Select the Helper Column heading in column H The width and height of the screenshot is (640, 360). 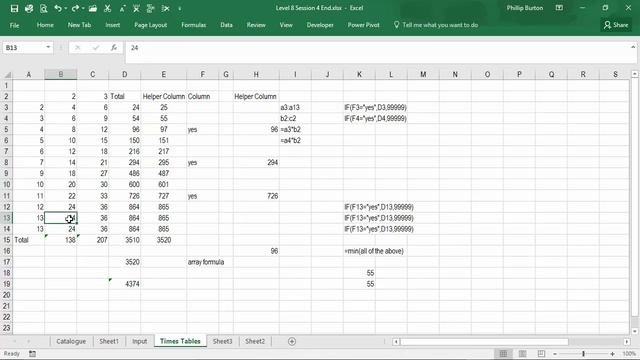point(256,96)
